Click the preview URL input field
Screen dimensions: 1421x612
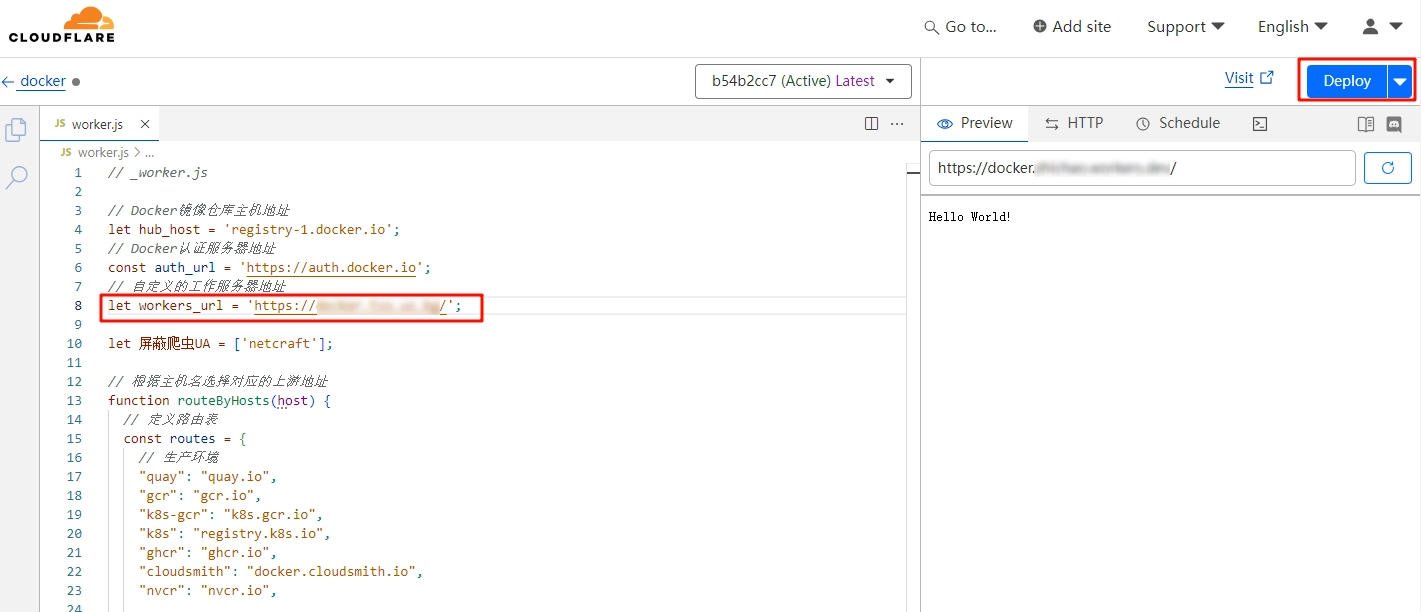click(1141, 168)
